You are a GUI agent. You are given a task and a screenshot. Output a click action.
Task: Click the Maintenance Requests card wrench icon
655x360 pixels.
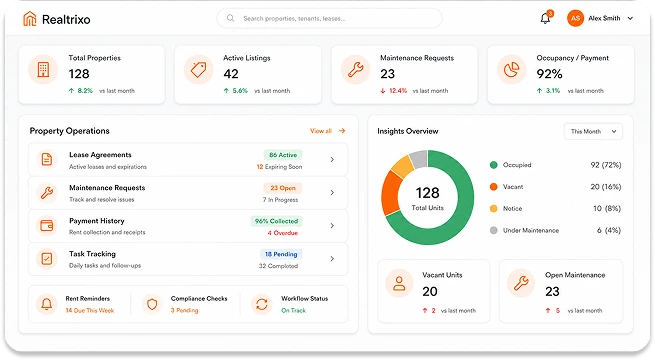click(355, 69)
